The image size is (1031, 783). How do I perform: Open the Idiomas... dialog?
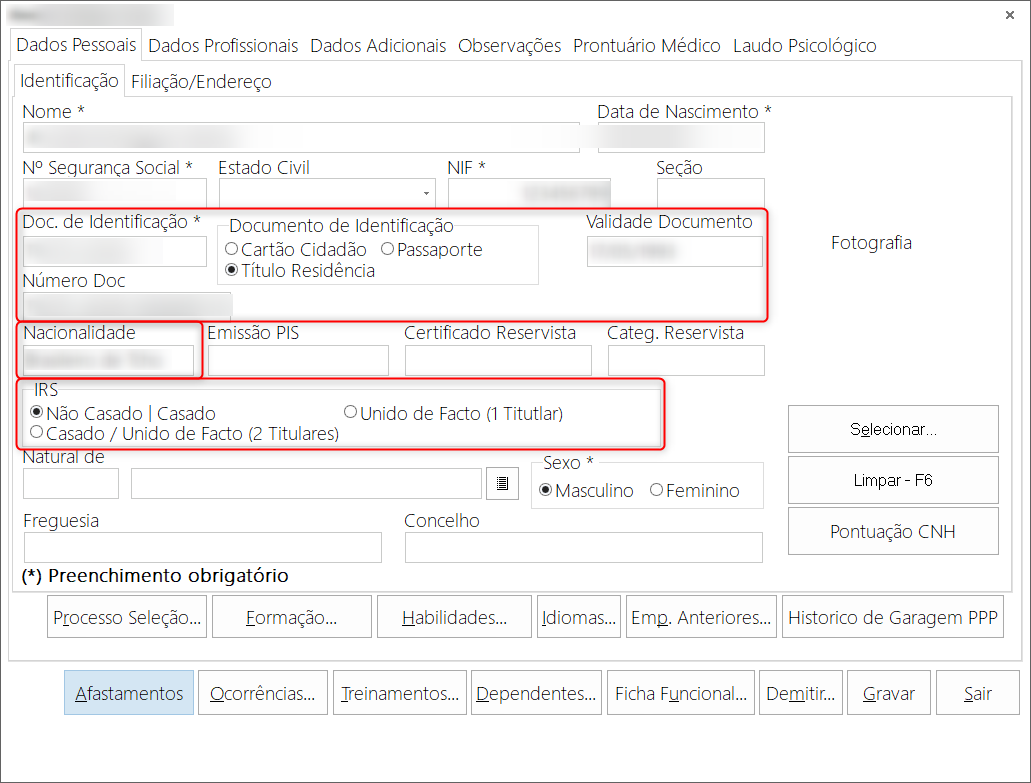tap(579, 617)
